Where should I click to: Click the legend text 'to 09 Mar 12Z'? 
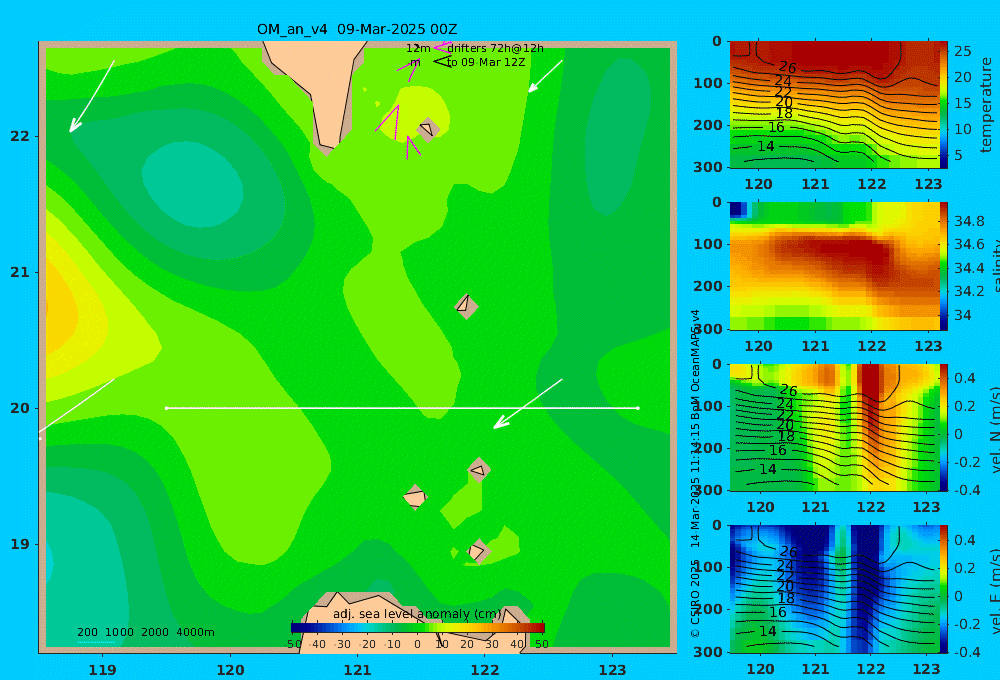(485, 62)
